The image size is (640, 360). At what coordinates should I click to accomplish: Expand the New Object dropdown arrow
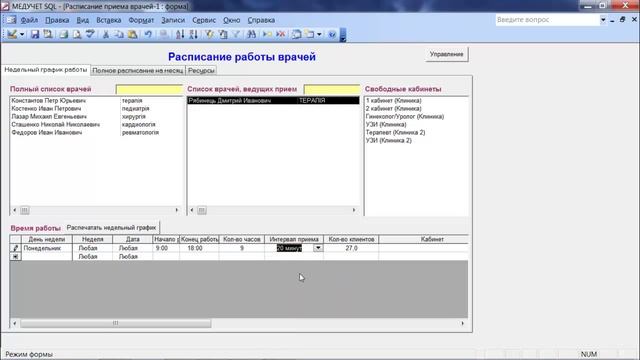(319, 35)
